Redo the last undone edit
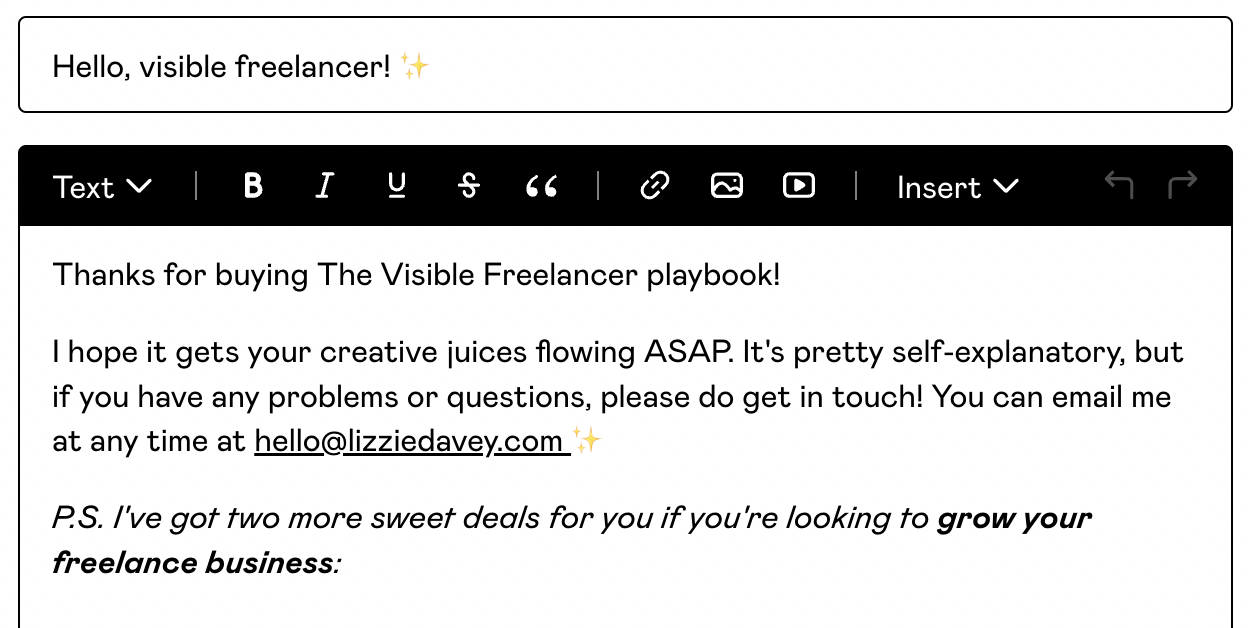1248x628 pixels. tap(1183, 185)
